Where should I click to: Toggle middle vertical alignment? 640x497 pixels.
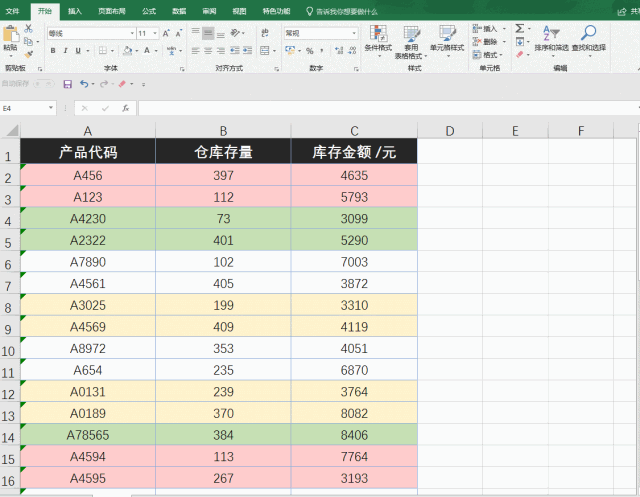(208, 33)
